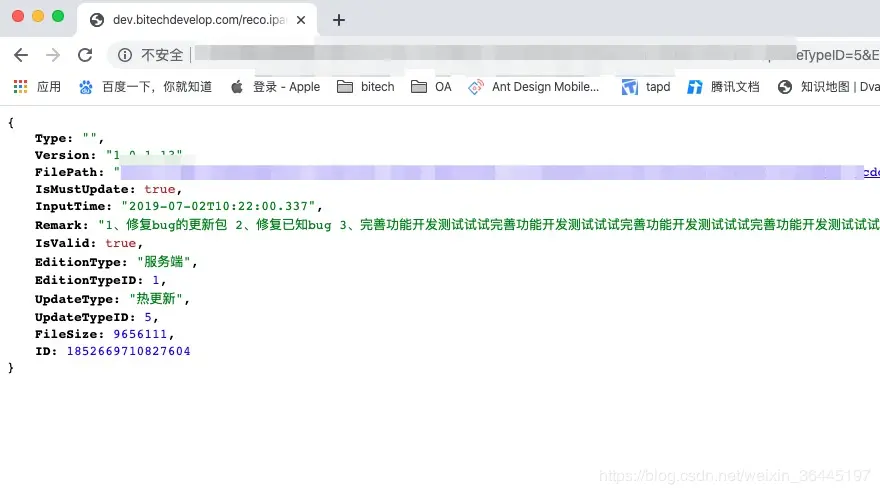Open the OA bookmarks folder

[x=431, y=86]
